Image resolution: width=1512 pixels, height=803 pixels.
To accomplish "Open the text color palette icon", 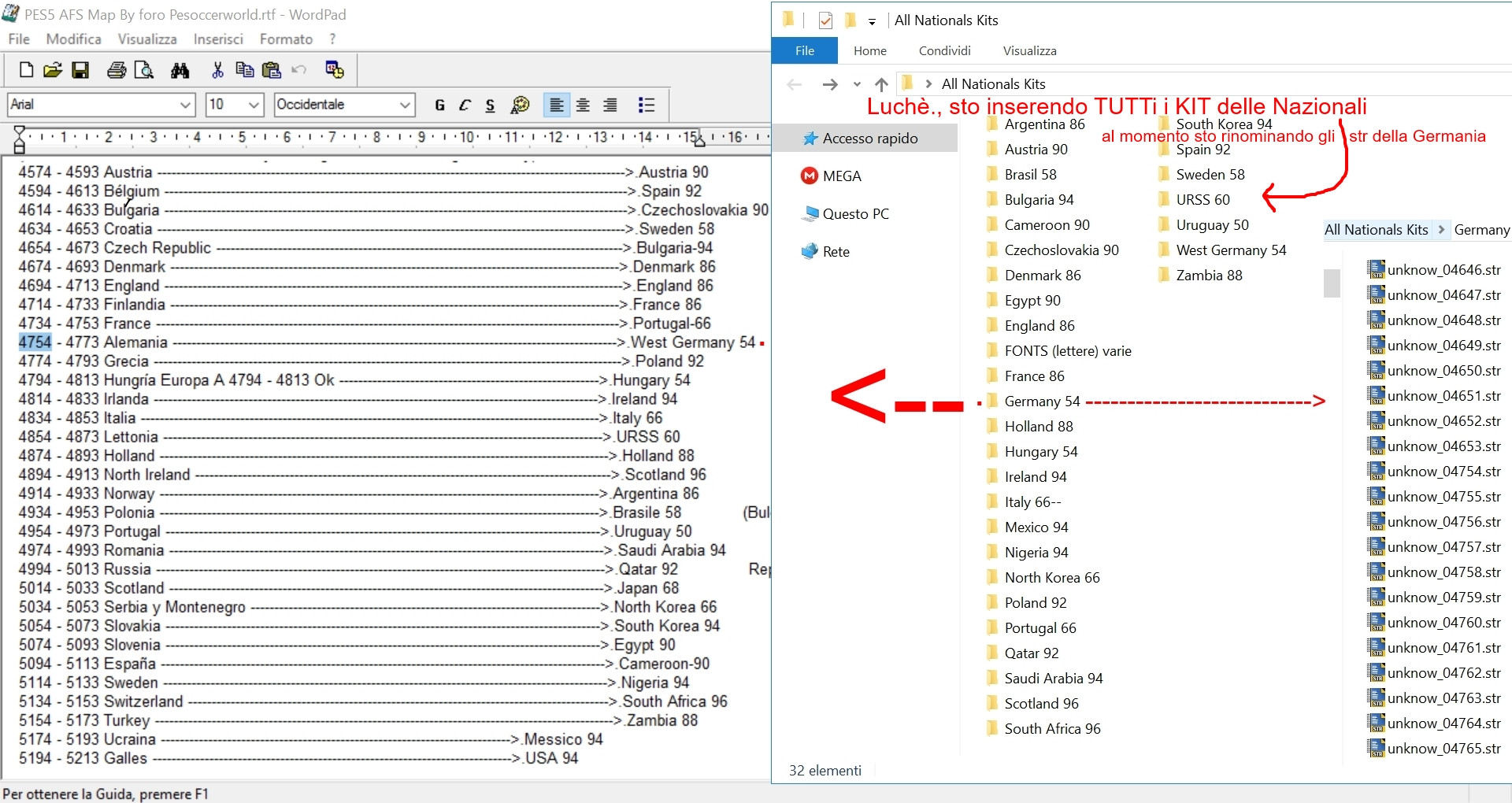I will pyautogui.click(x=520, y=105).
